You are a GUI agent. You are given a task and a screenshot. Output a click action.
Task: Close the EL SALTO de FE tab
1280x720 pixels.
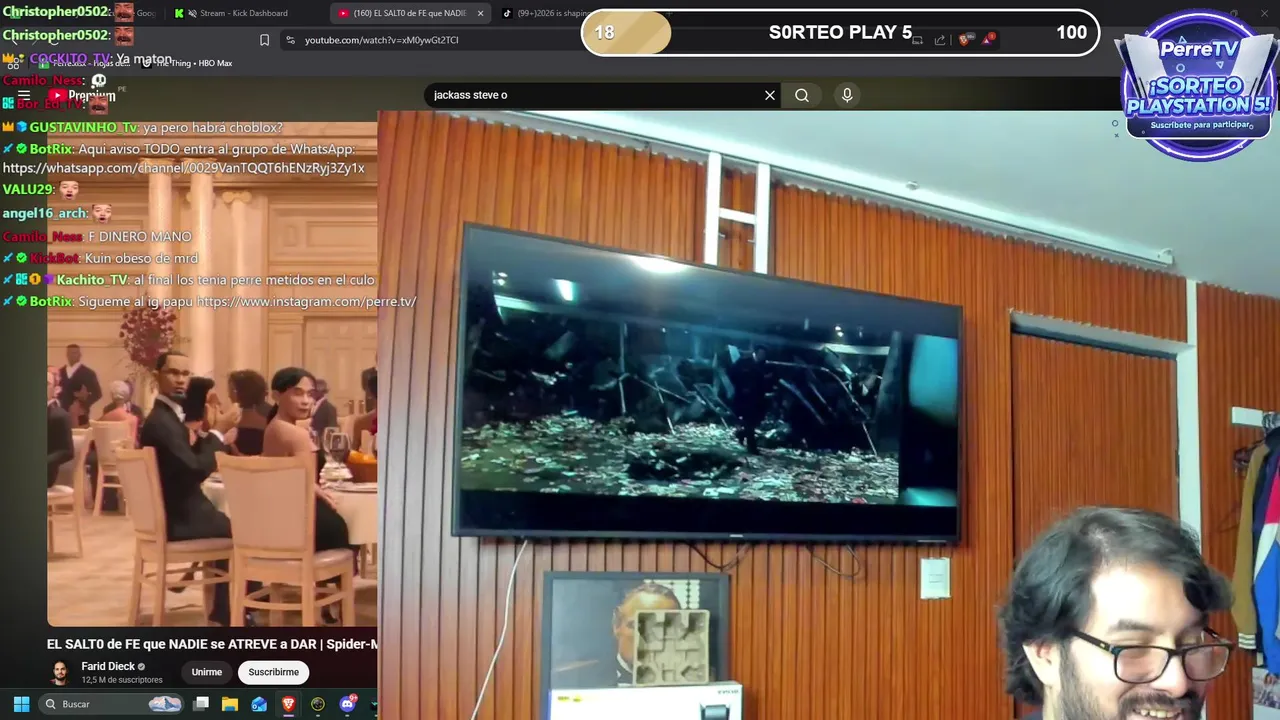(480, 13)
